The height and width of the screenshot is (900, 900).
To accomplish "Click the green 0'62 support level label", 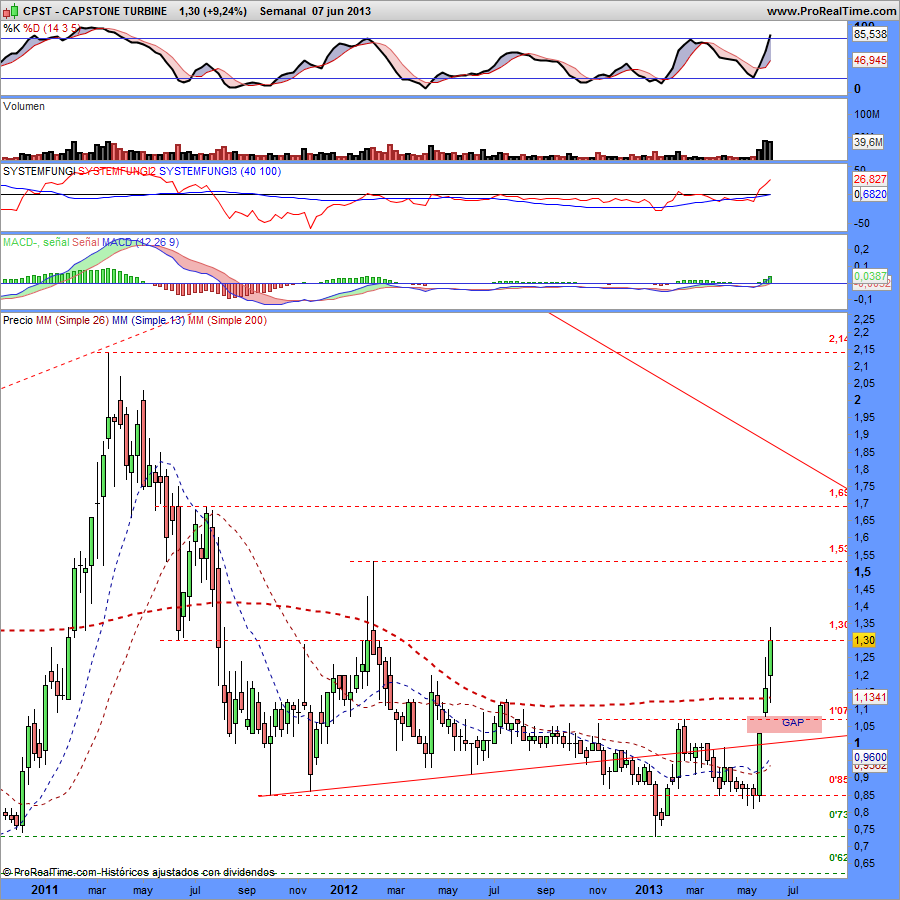I will 838,858.
